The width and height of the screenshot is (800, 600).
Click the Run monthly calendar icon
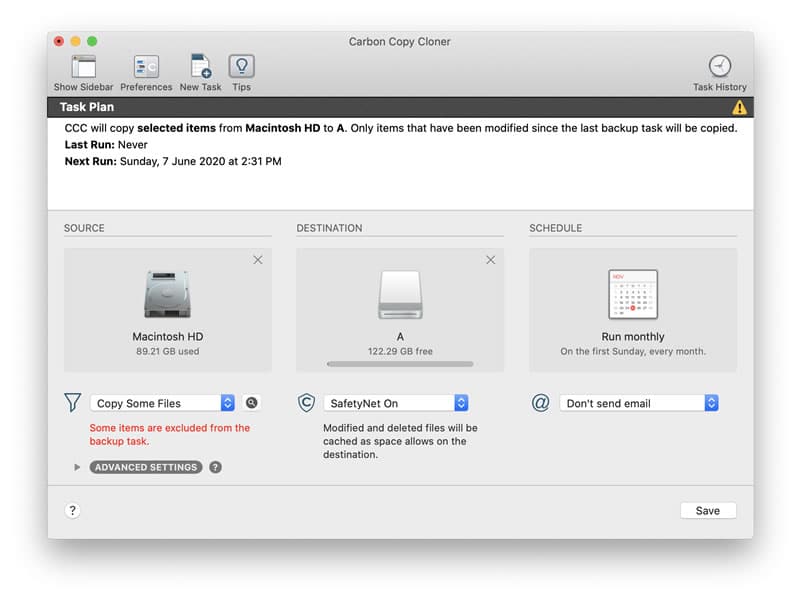click(633, 294)
